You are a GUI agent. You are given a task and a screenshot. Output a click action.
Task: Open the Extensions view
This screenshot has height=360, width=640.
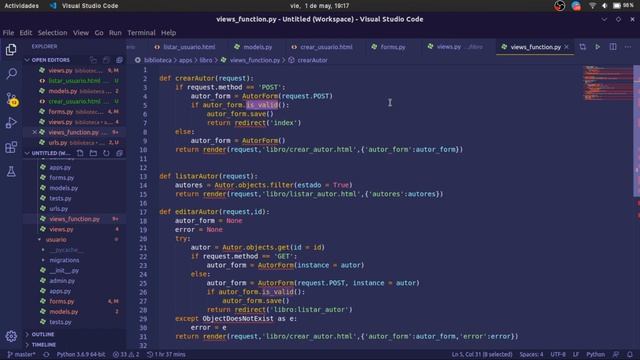point(11,147)
